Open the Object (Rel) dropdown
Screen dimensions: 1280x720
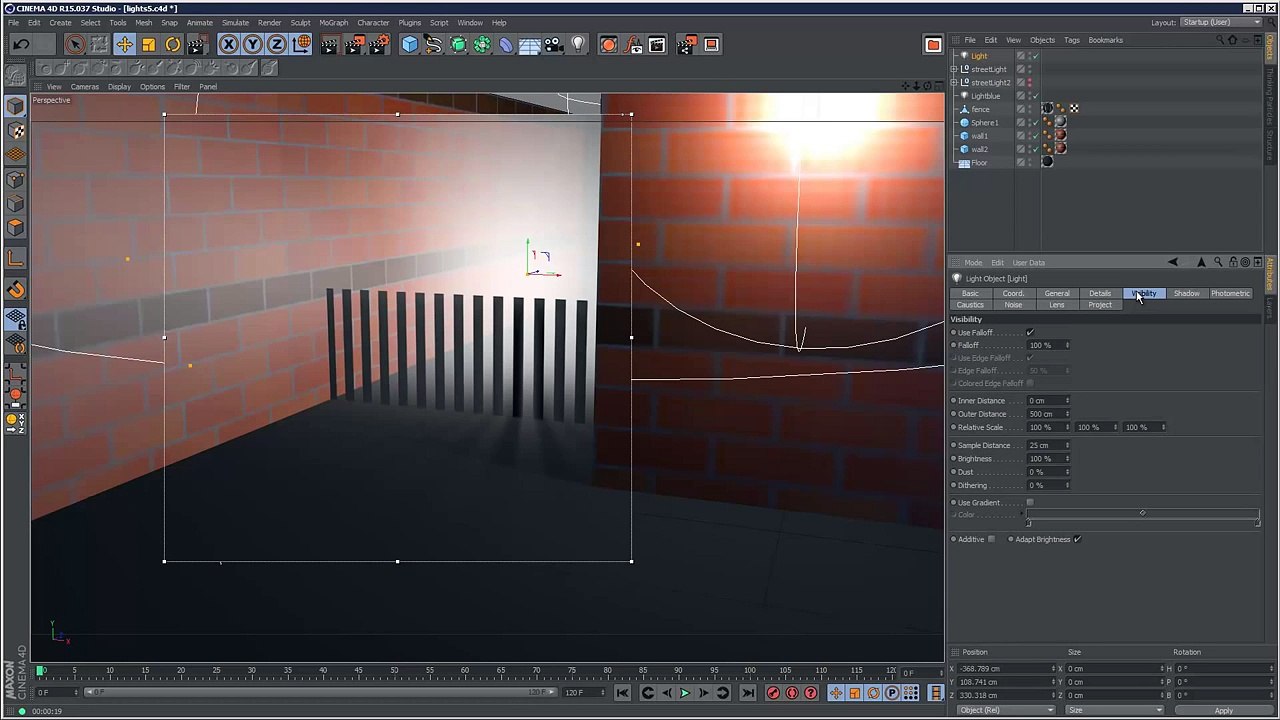pos(1005,710)
